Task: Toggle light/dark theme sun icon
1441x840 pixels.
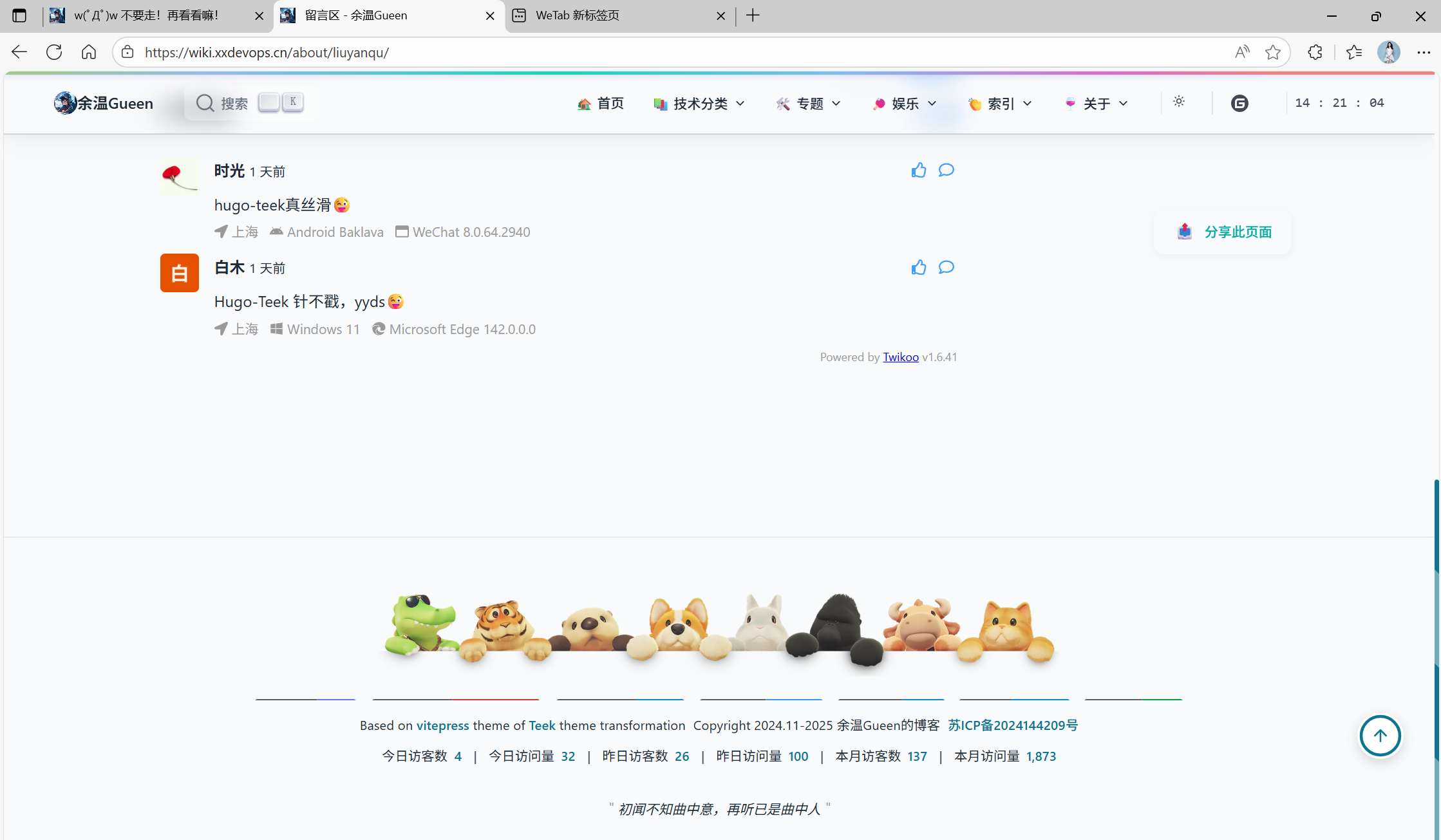Action: tap(1179, 102)
